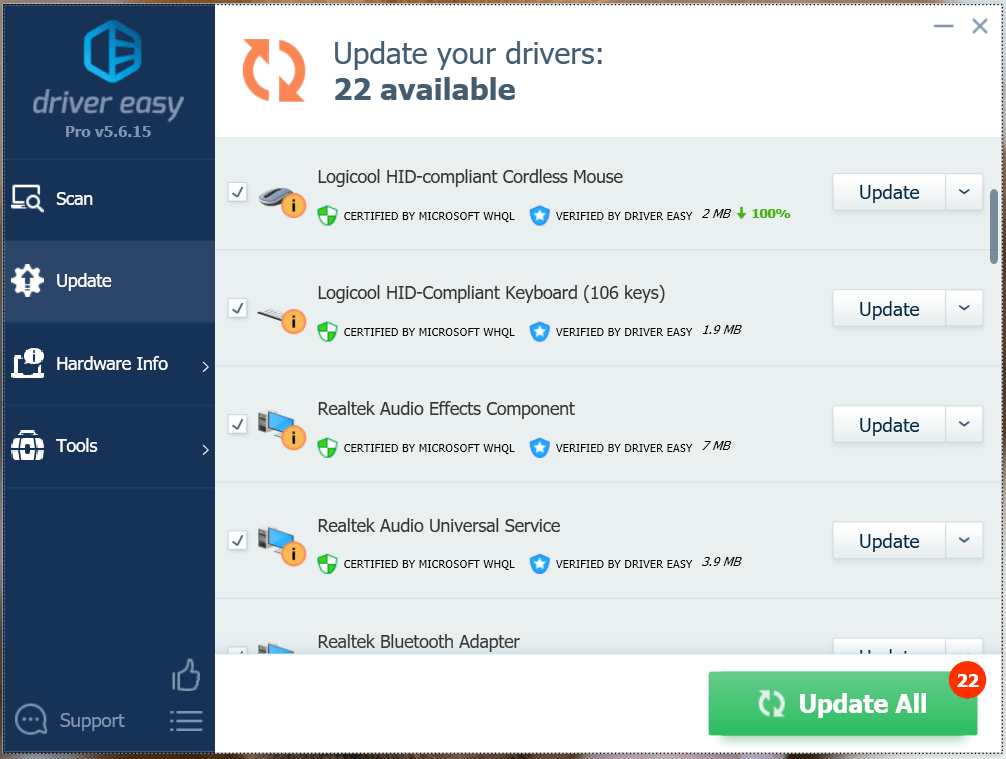The image size is (1006, 759).
Task: Click the orange refresh arrows icon
Action: point(274,71)
